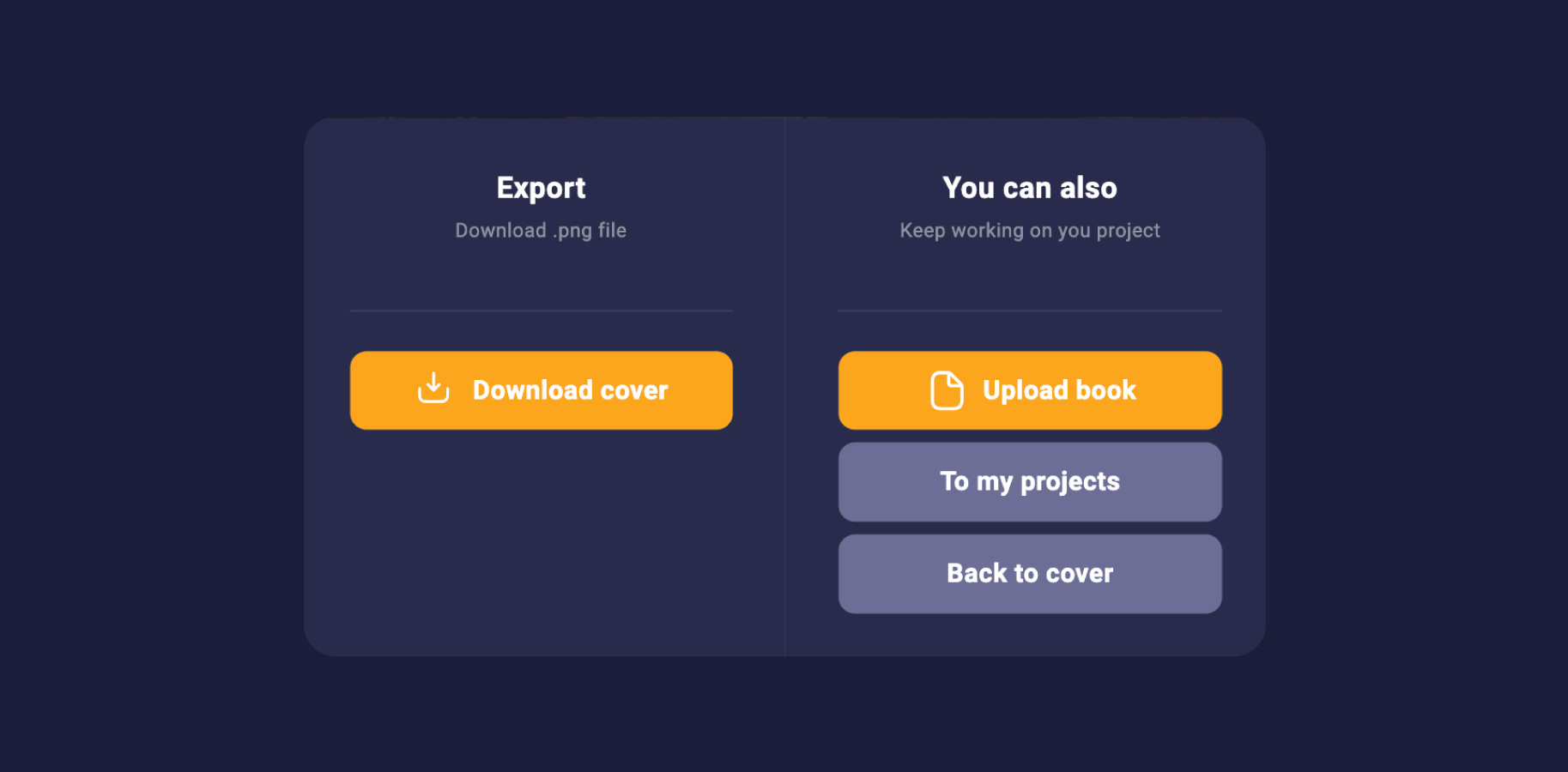The image size is (1568, 772).
Task: Click the "Download cover" text label
Action: pos(570,390)
